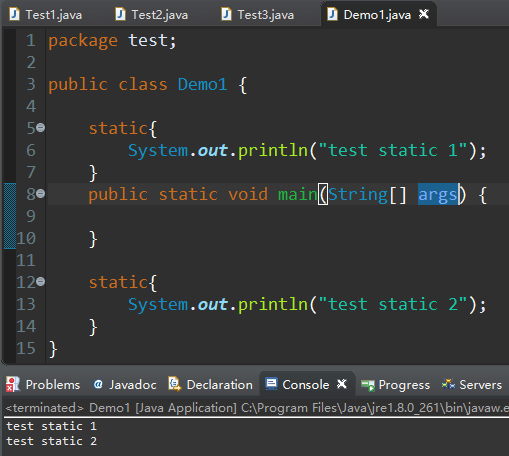Open the Problems view tab
The width and height of the screenshot is (509, 456).
pyautogui.click(x=43, y=385)
